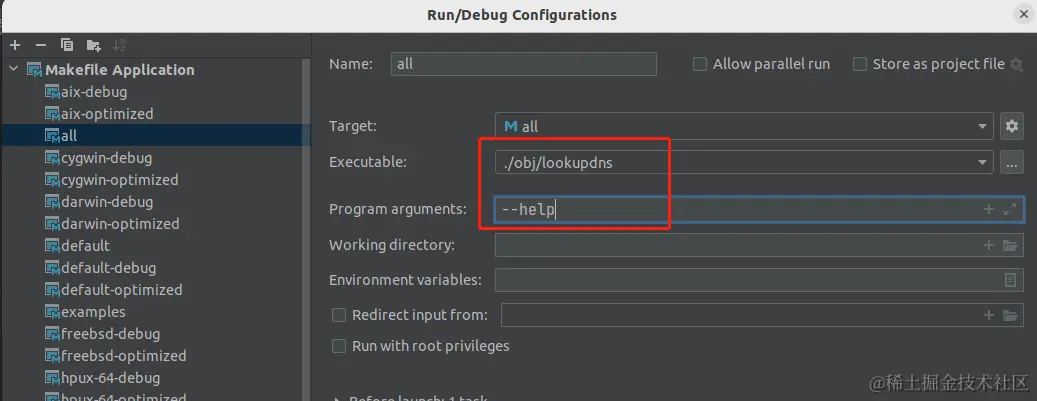Insert macro into Redirect input field
The image size is (1037, 401).
[x=989, y=315]
